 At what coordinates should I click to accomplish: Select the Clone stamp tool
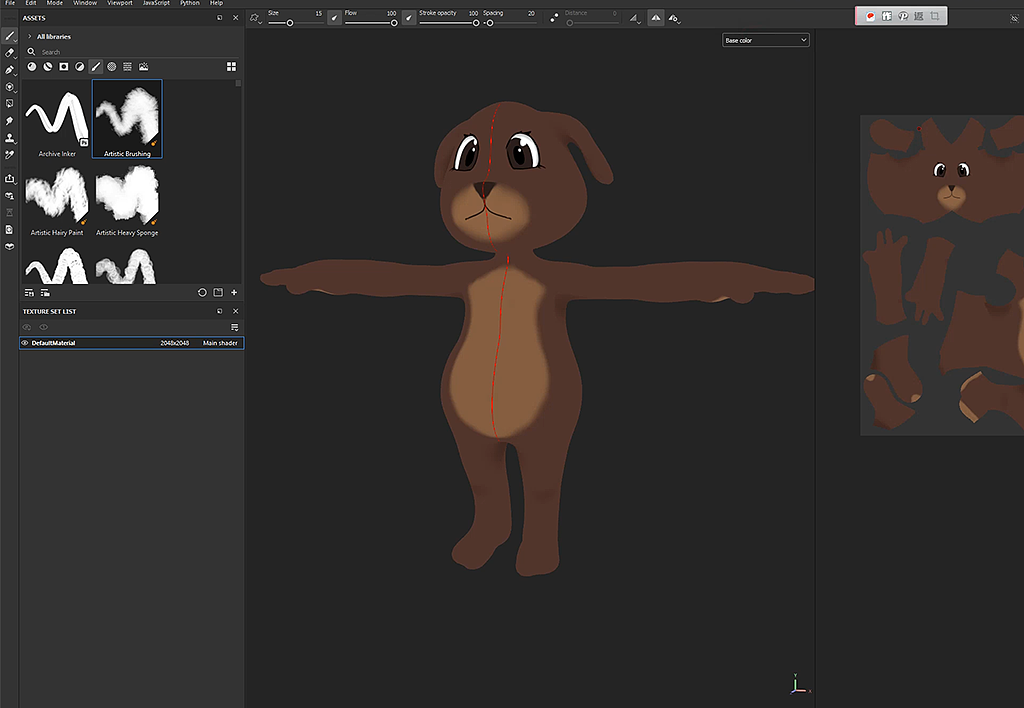[10, 138]
